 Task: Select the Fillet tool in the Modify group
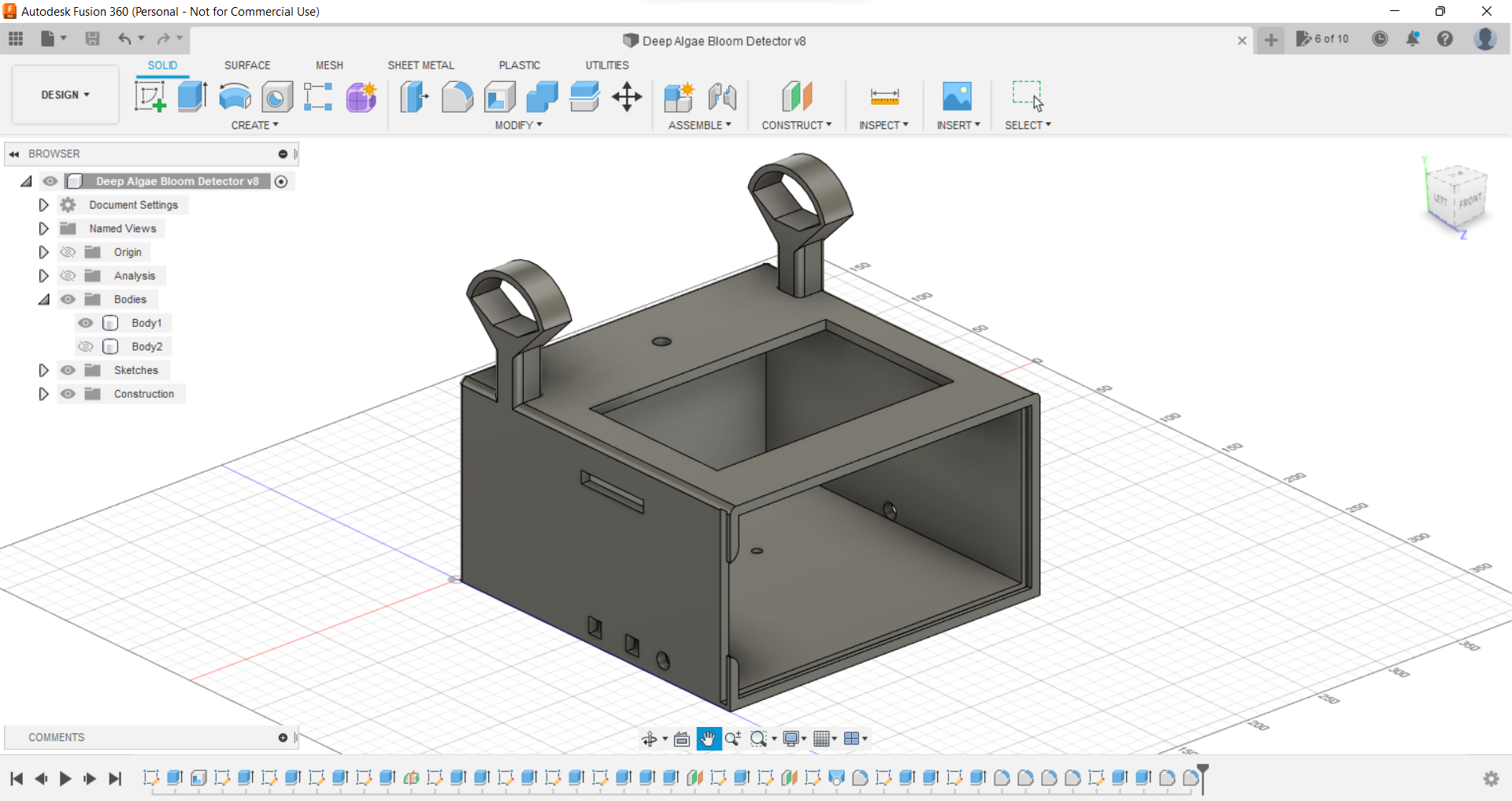[x=457, y=97]
